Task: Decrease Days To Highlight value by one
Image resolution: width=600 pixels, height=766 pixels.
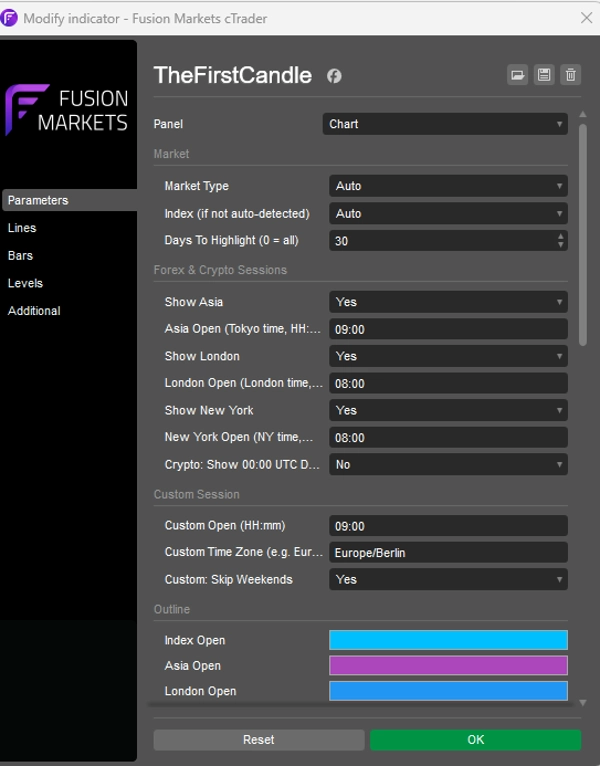Action: click(x=560, y=245)
